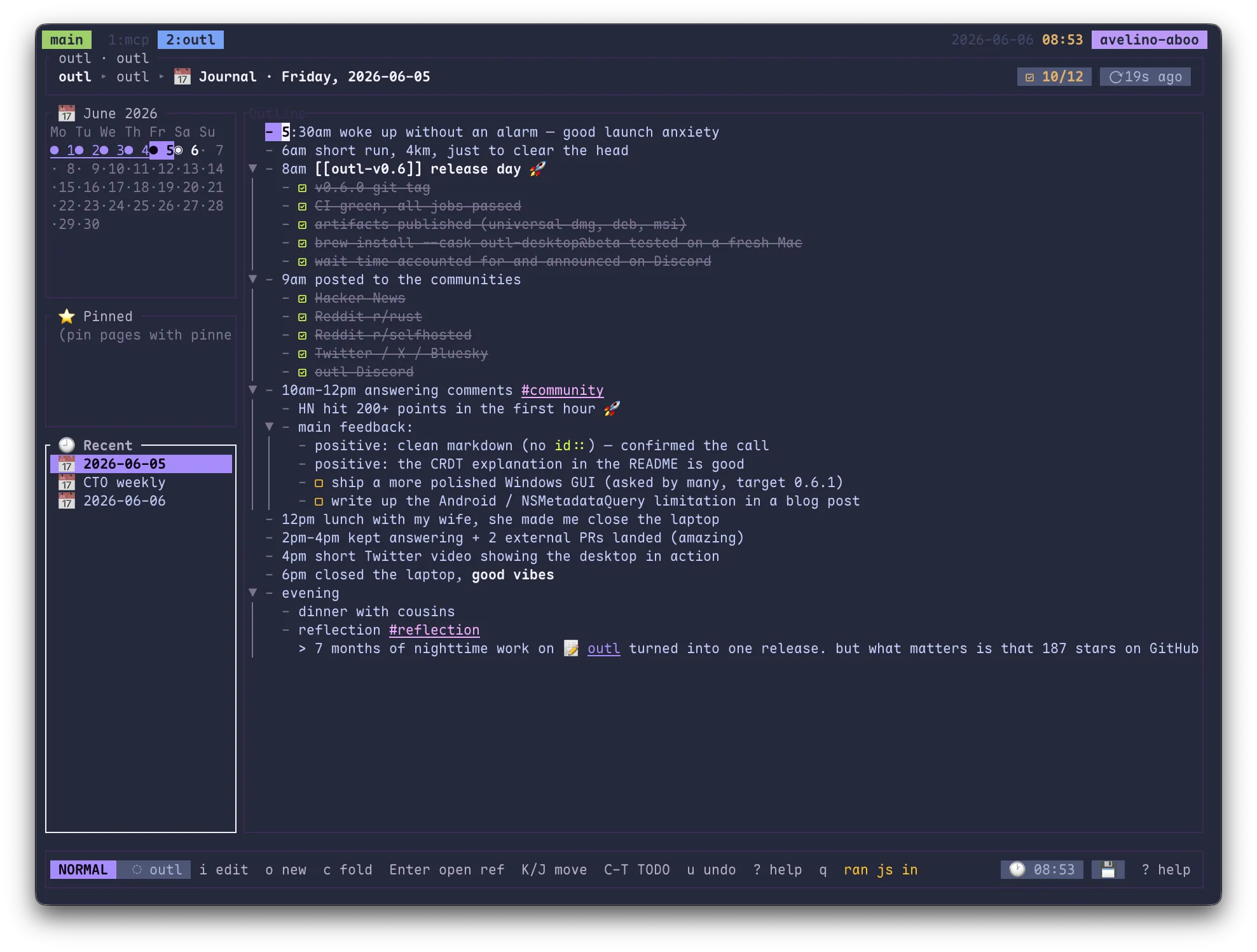Screen dimensions: 1257x952
Task: Open the #community tag link
Action: [x=563, y=390]
